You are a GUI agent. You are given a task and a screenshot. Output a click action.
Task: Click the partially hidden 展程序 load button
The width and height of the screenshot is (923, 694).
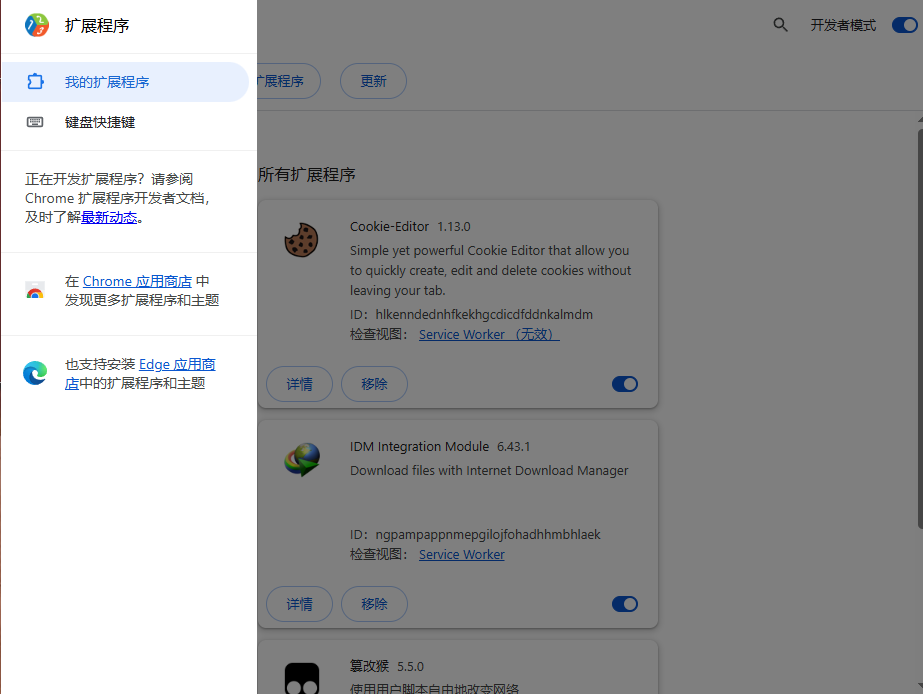[x=288, y=81]
